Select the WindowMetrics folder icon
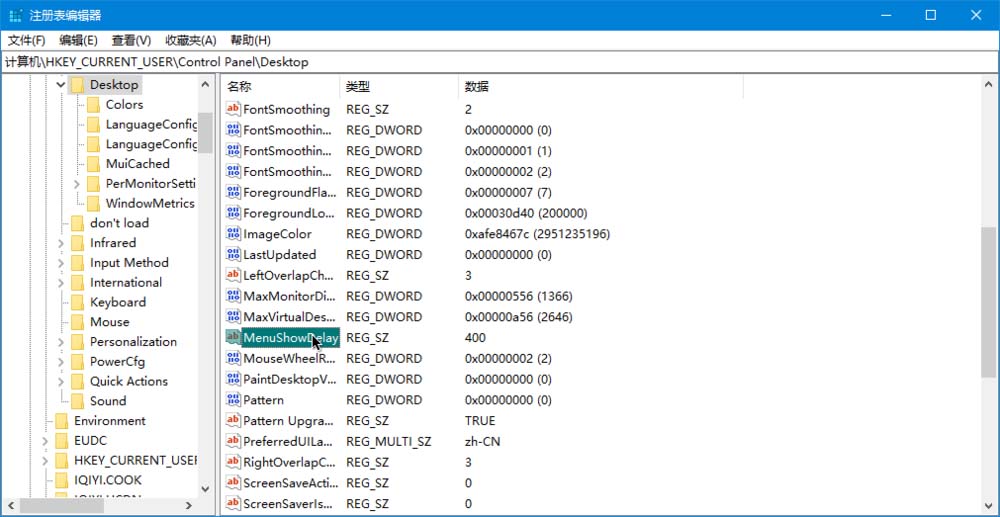The height and width of the screenshot is (517, 1000). tap(93, 203)
